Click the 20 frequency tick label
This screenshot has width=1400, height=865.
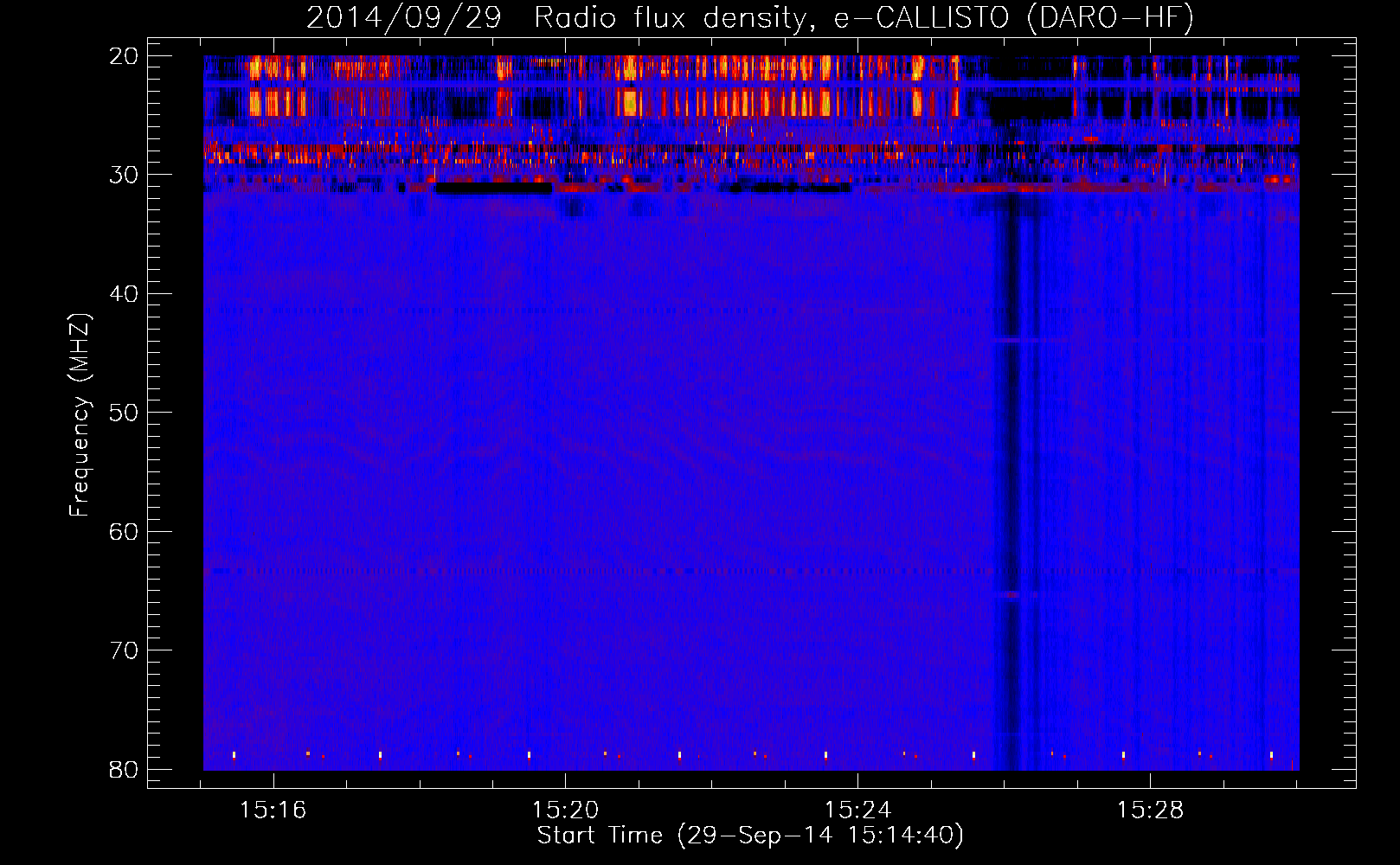point(125,56)
